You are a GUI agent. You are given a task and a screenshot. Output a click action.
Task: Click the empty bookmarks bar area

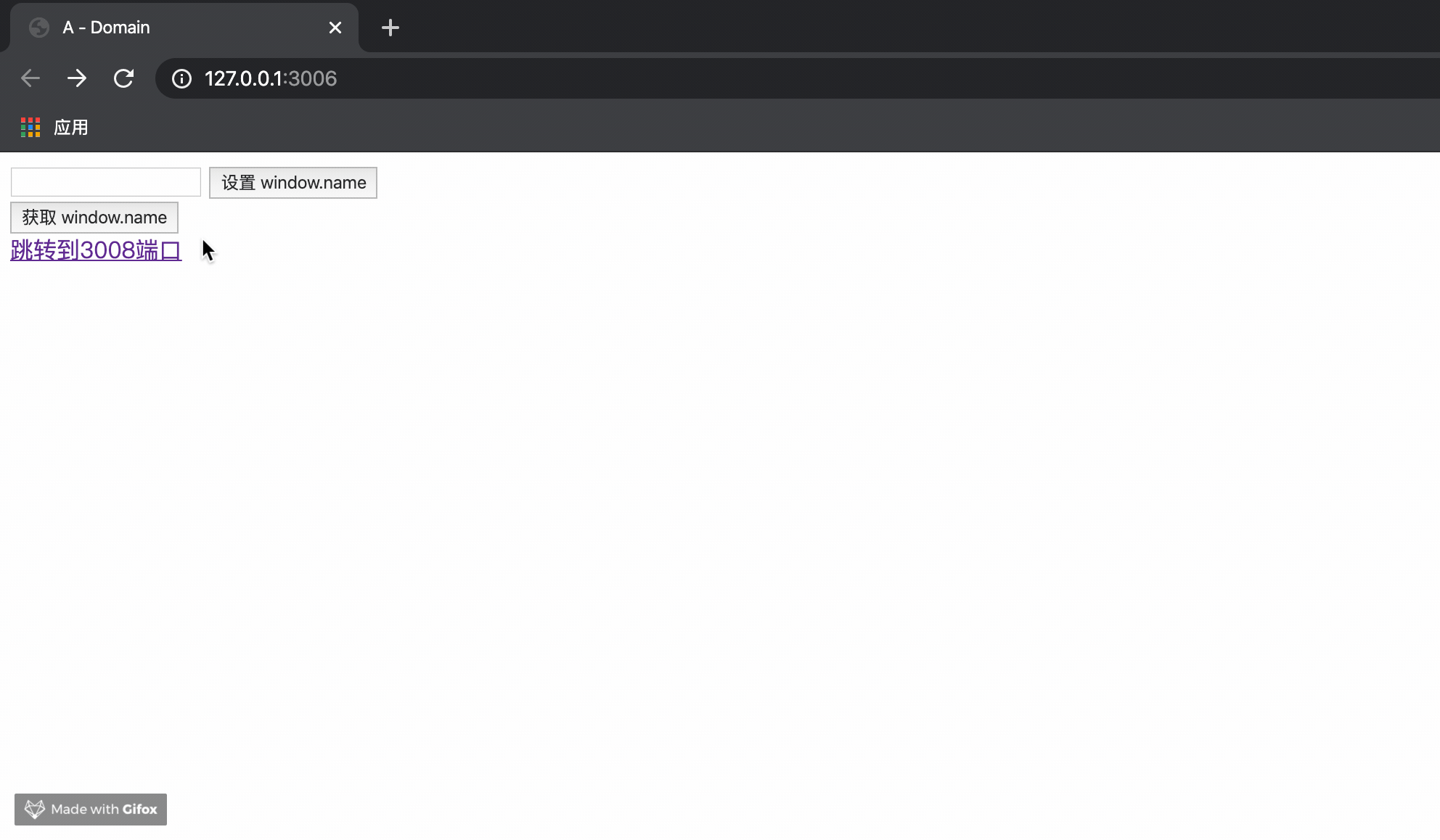[726, 128]
